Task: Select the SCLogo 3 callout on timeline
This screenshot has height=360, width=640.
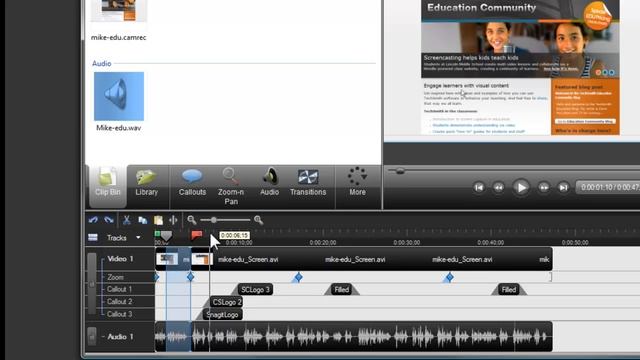Action: (255, 290)
